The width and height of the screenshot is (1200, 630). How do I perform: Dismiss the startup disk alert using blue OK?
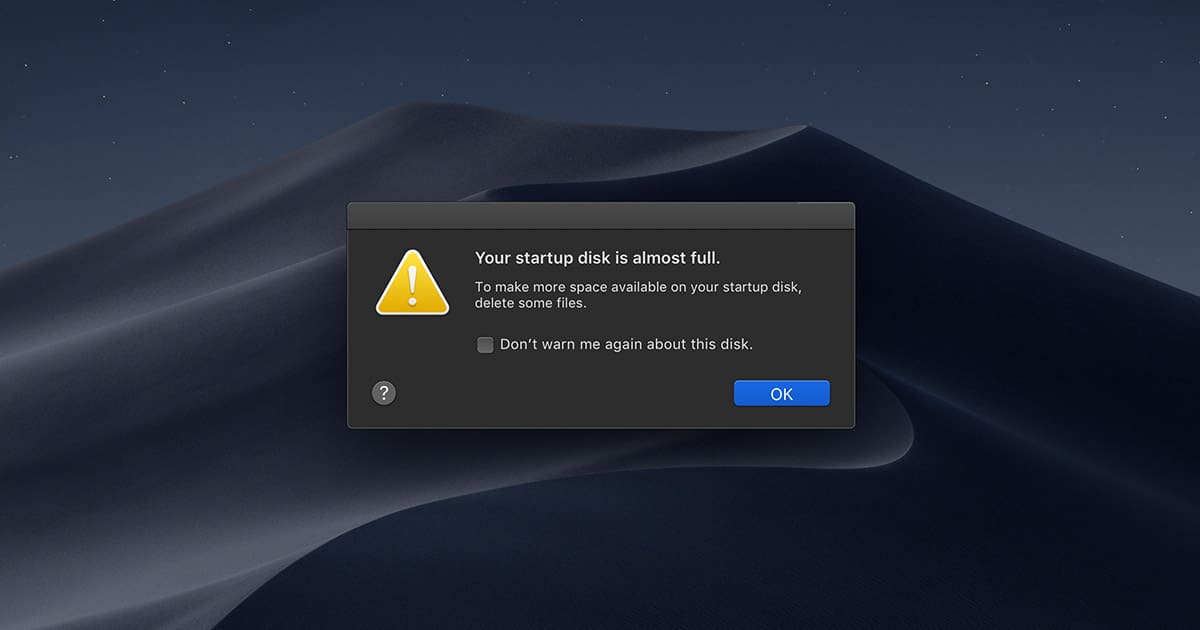click(x=782, y=393)
